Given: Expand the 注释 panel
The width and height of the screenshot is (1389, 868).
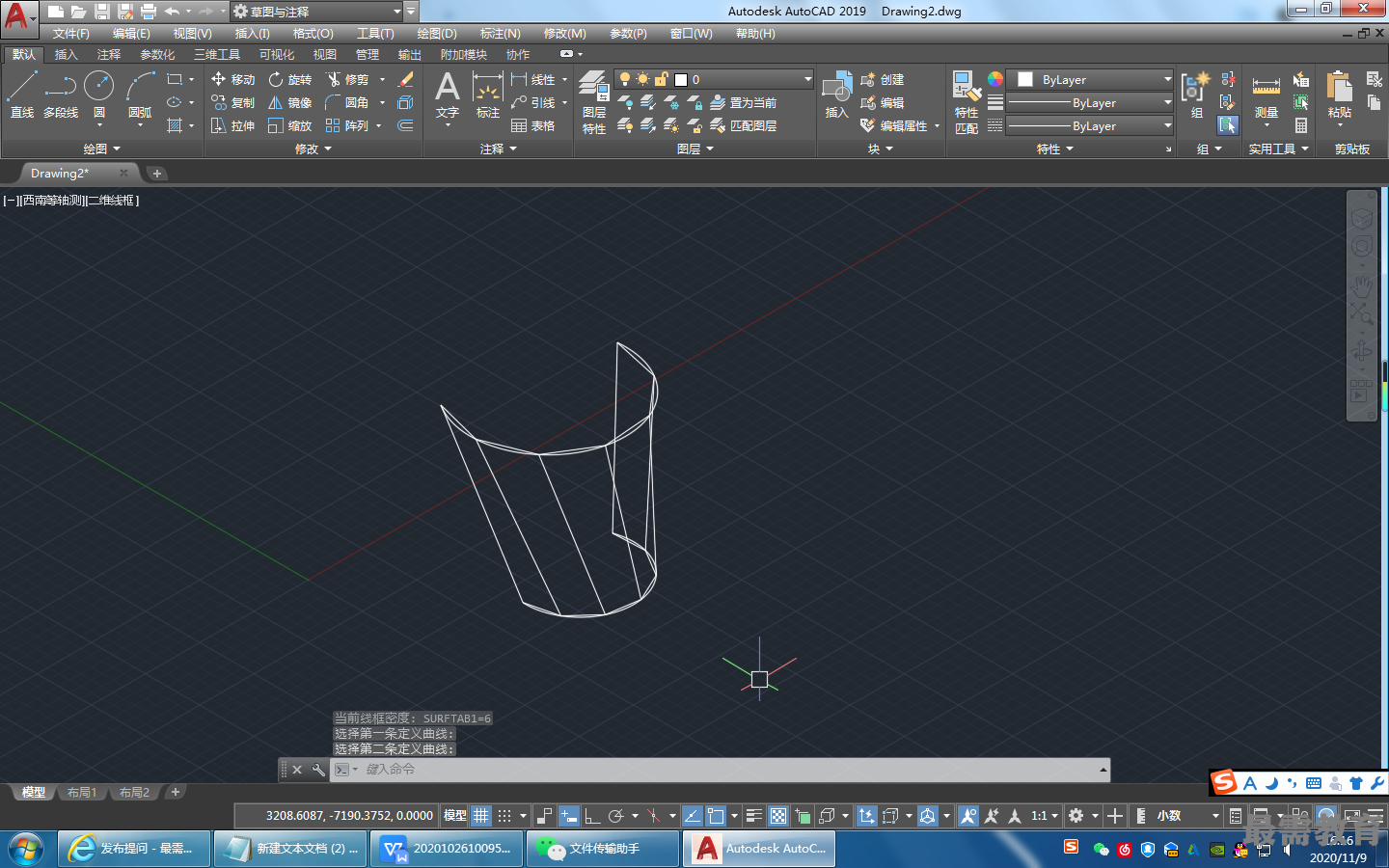Looking at the screenshot, I should [x=499, y=149].
